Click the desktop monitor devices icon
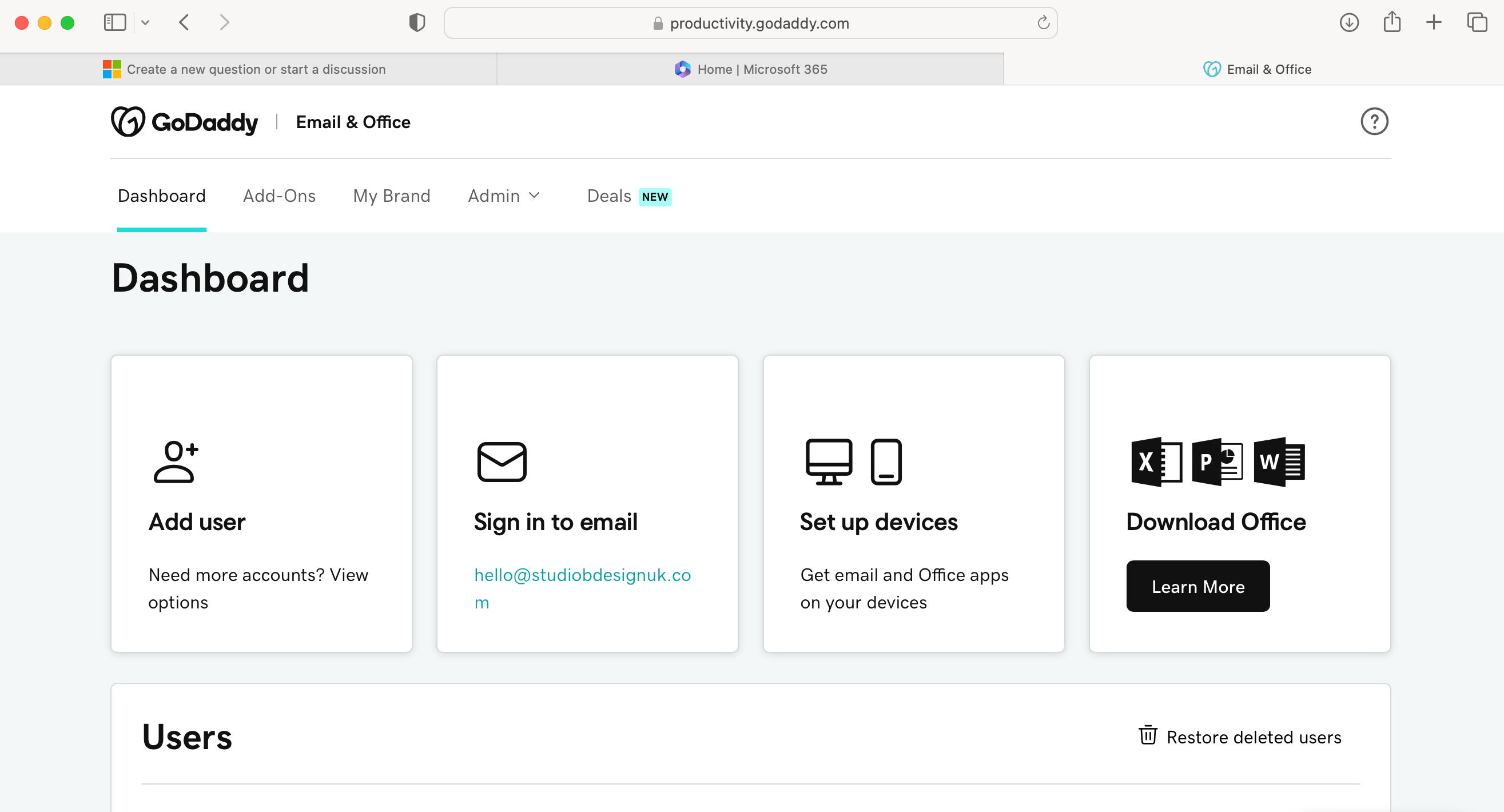The width and height of the screenshot is (1504, 812). tap(829, 461)
